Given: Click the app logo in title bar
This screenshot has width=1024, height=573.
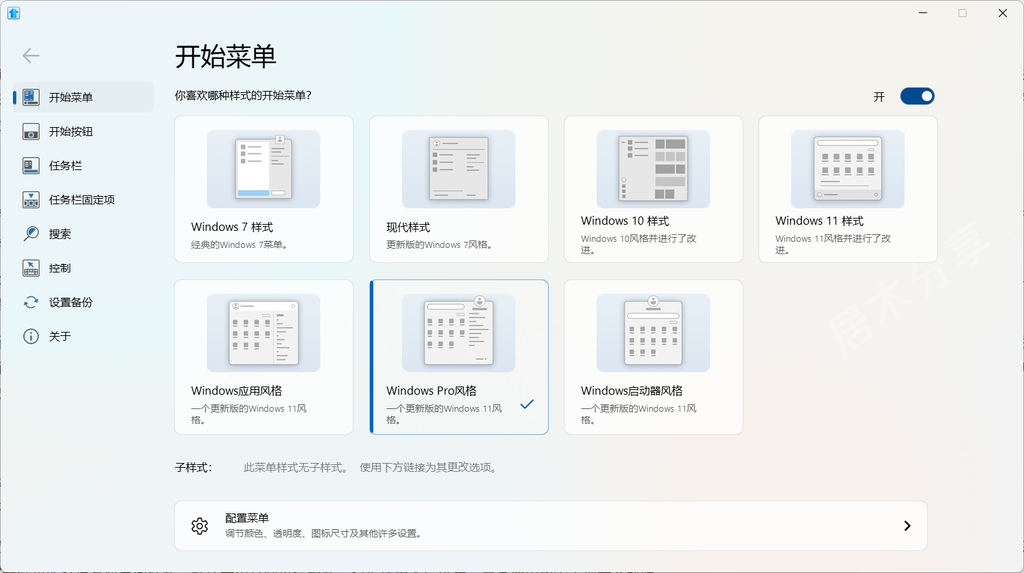Looking at the screenshot, I should coord(13,13).
